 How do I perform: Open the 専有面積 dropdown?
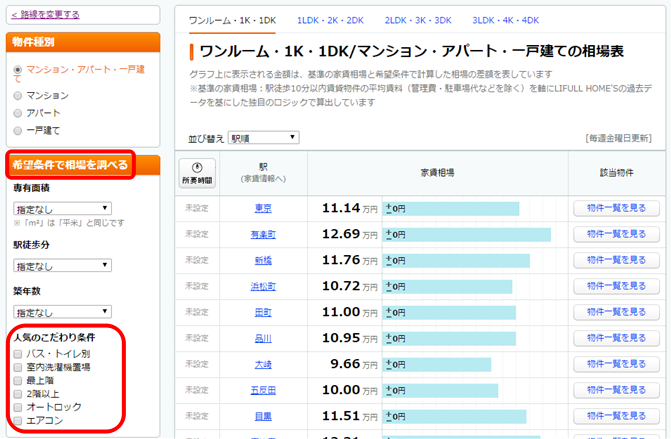click(62, 209)
